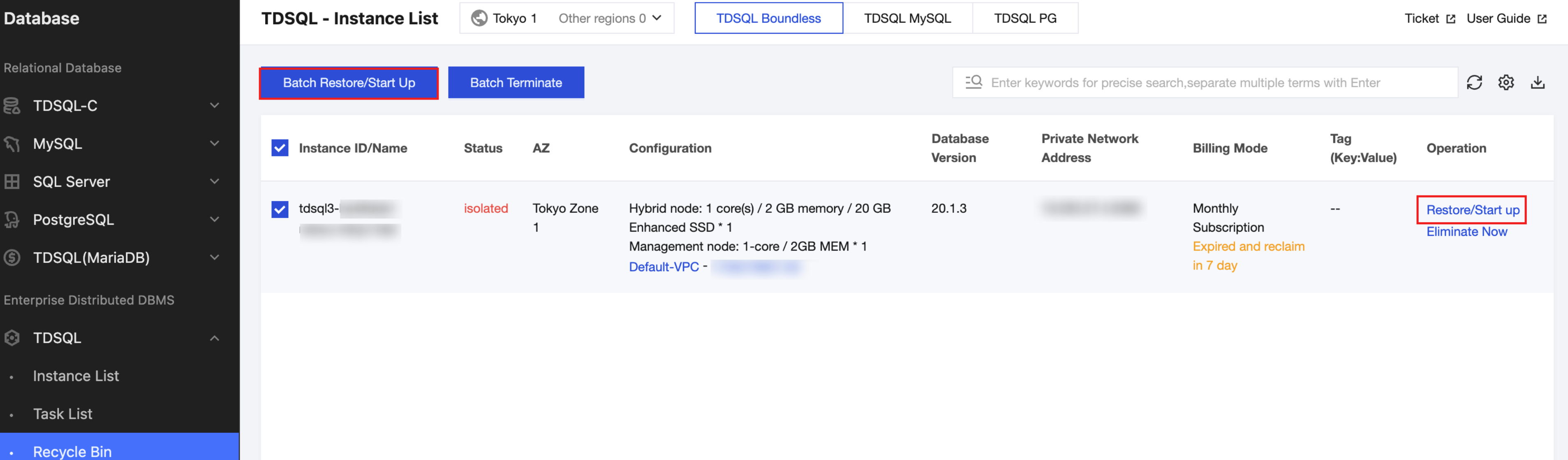This screenshot has width=1568, height=460.
Task: Expand the TDSQL-C sidebar menu
Action: 214,105
